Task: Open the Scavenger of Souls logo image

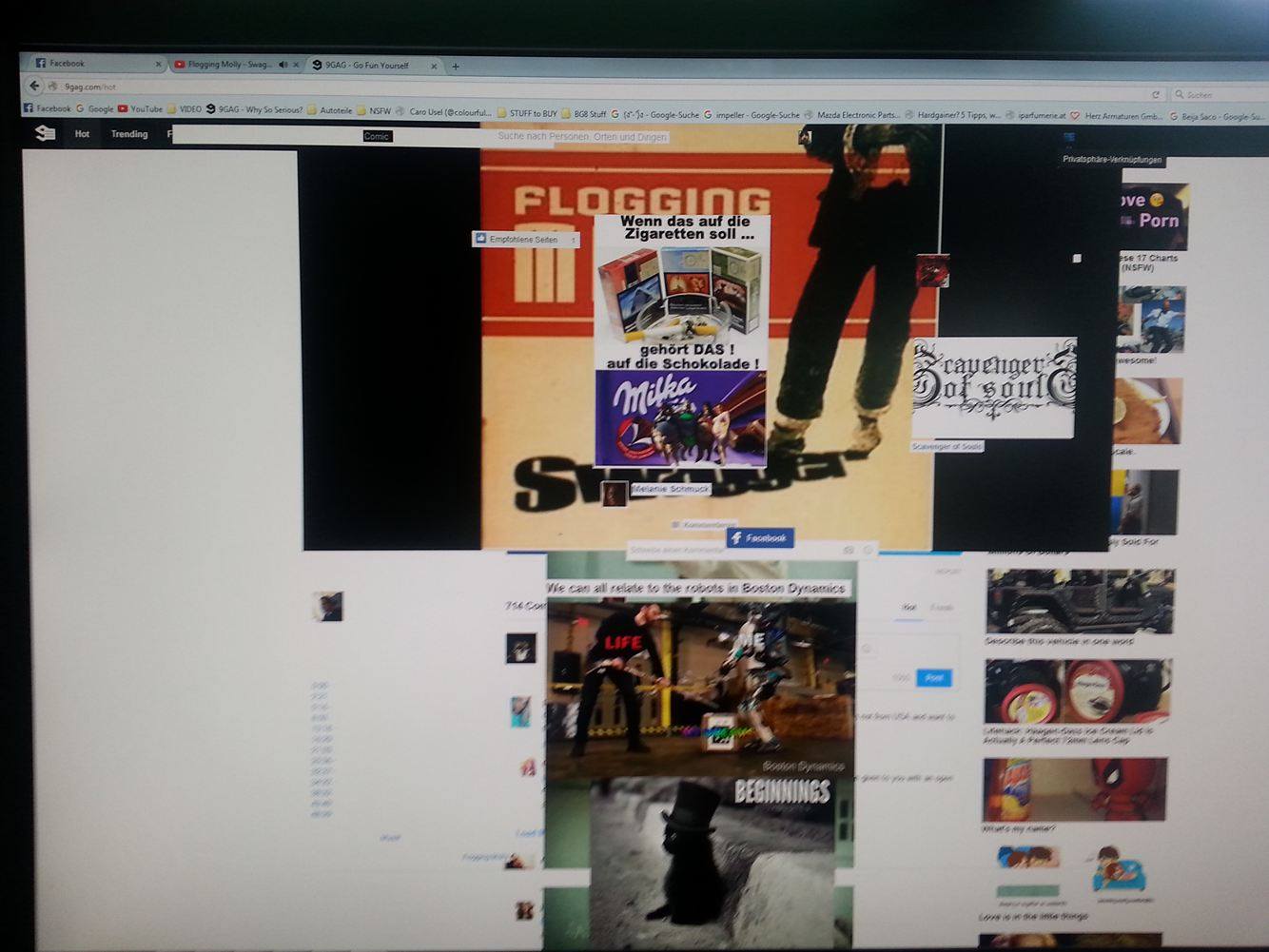Action: tap(994, 387)
